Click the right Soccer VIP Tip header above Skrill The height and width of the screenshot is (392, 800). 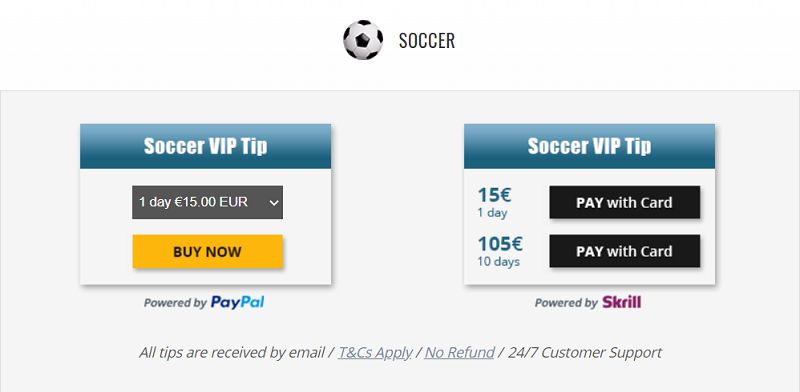pos(589,146)
